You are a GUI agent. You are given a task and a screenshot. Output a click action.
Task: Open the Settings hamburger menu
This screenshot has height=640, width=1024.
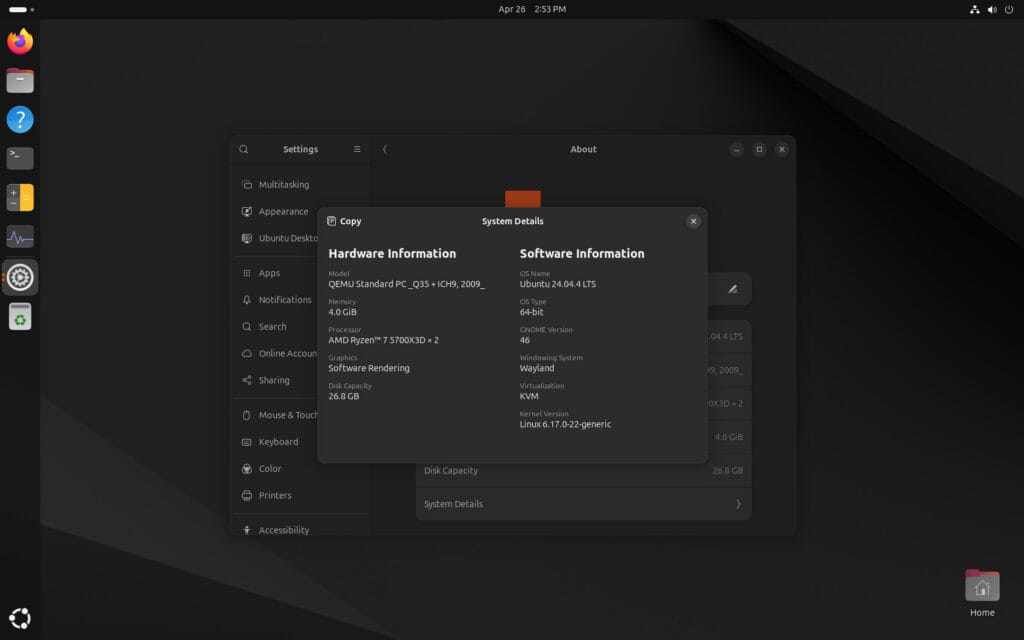point(357,148)
